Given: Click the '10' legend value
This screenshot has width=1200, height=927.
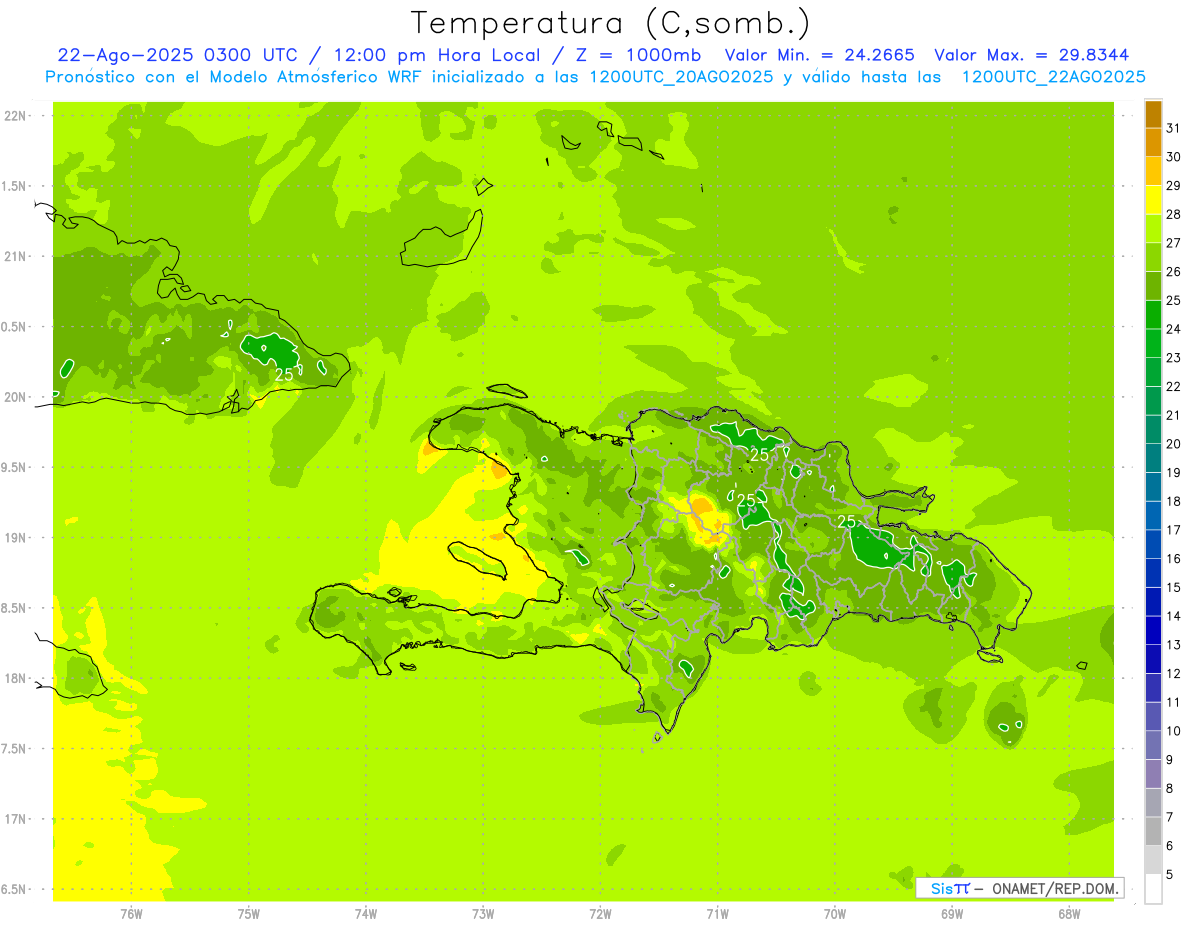Looking at the screenshot, I should point(1174,731).
